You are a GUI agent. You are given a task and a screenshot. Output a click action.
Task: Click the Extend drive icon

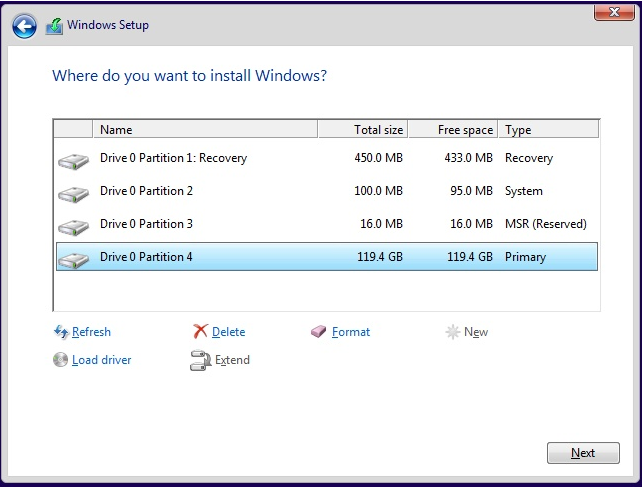(x=200, y=360)
